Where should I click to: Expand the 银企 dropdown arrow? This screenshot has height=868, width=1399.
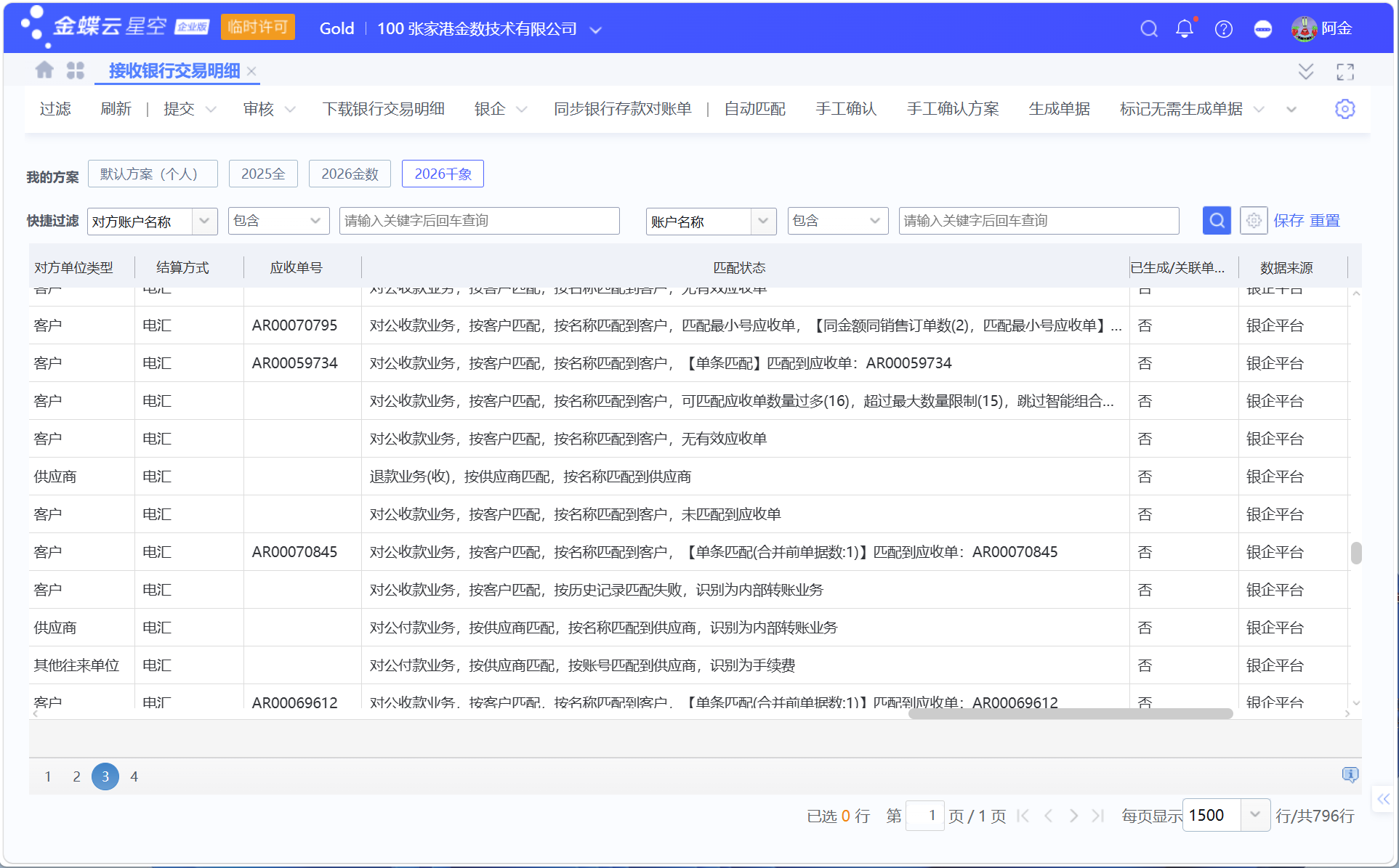[521, 110]
